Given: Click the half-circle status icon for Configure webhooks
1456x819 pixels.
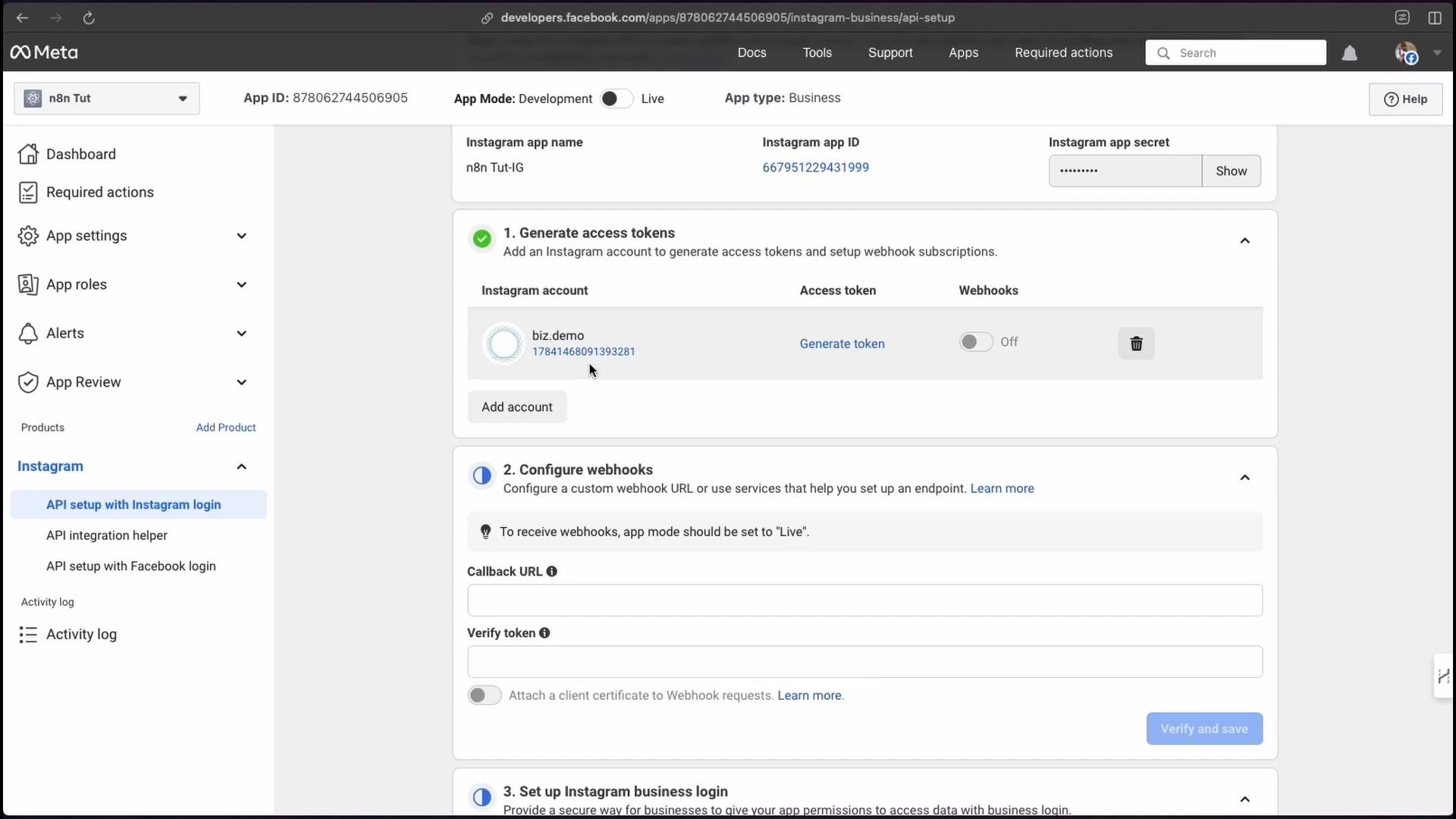Looking at the screenshot, I should tap(482, 475).
